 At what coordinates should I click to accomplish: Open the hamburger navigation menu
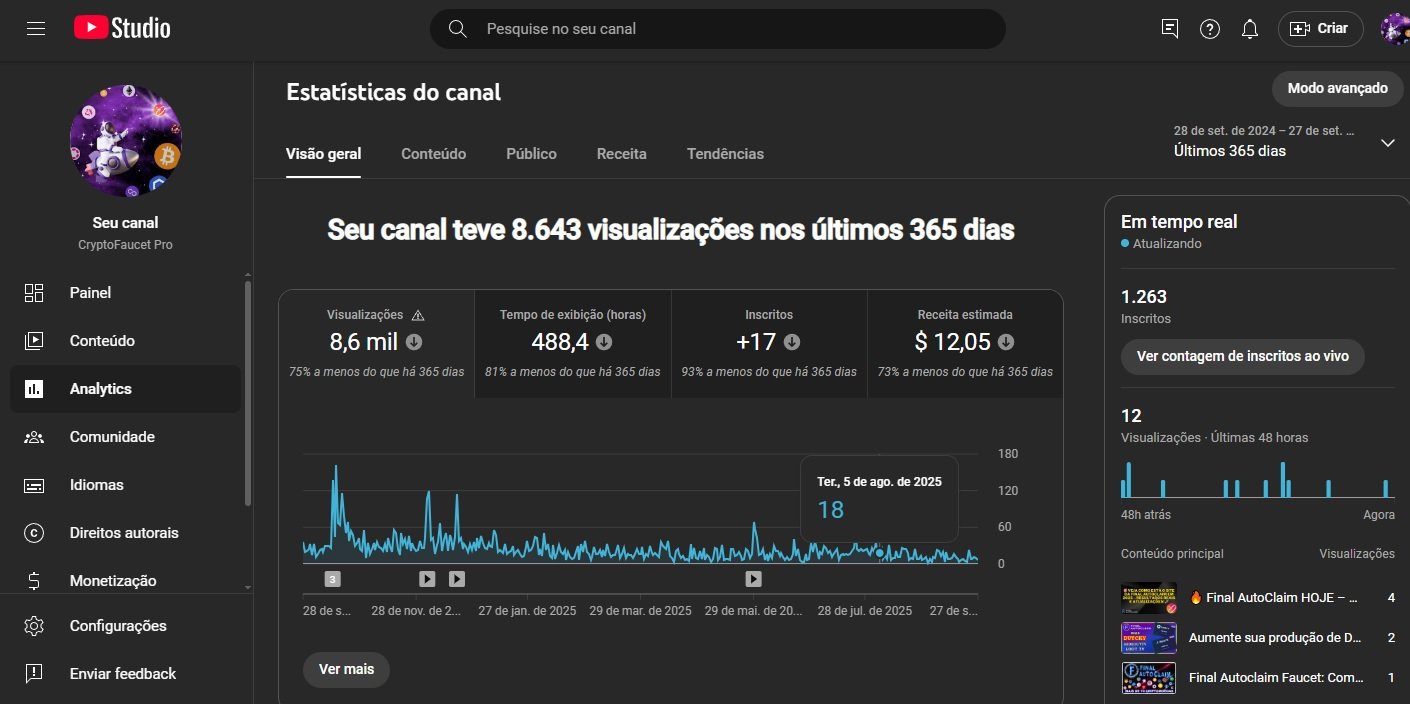36,29
